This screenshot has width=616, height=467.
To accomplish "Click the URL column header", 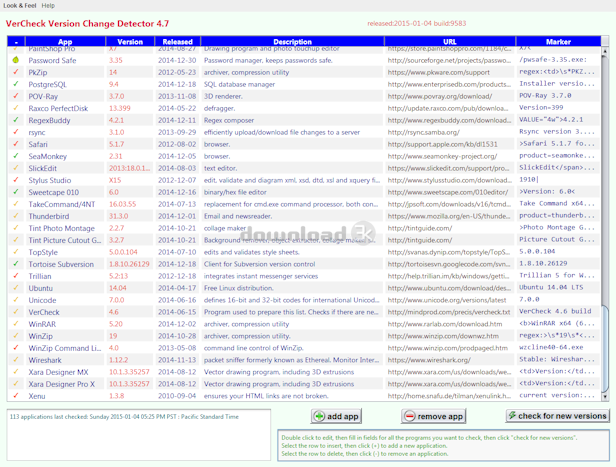I will [450, 41].
